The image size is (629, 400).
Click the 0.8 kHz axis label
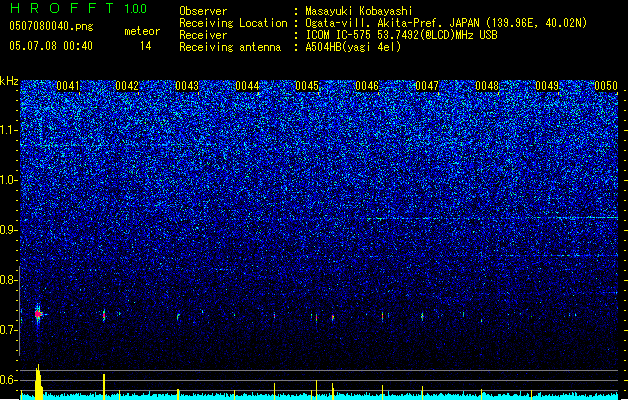(x=8, y=280)
